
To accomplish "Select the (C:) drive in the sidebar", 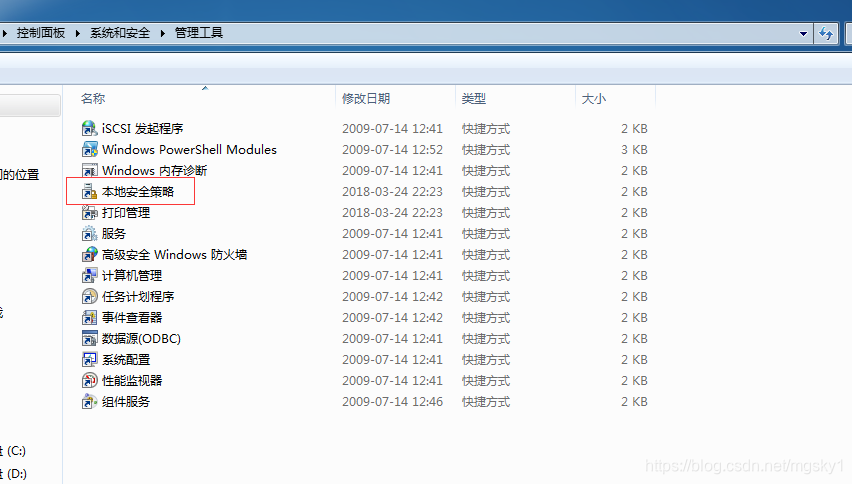I will [x=13, y=451].
